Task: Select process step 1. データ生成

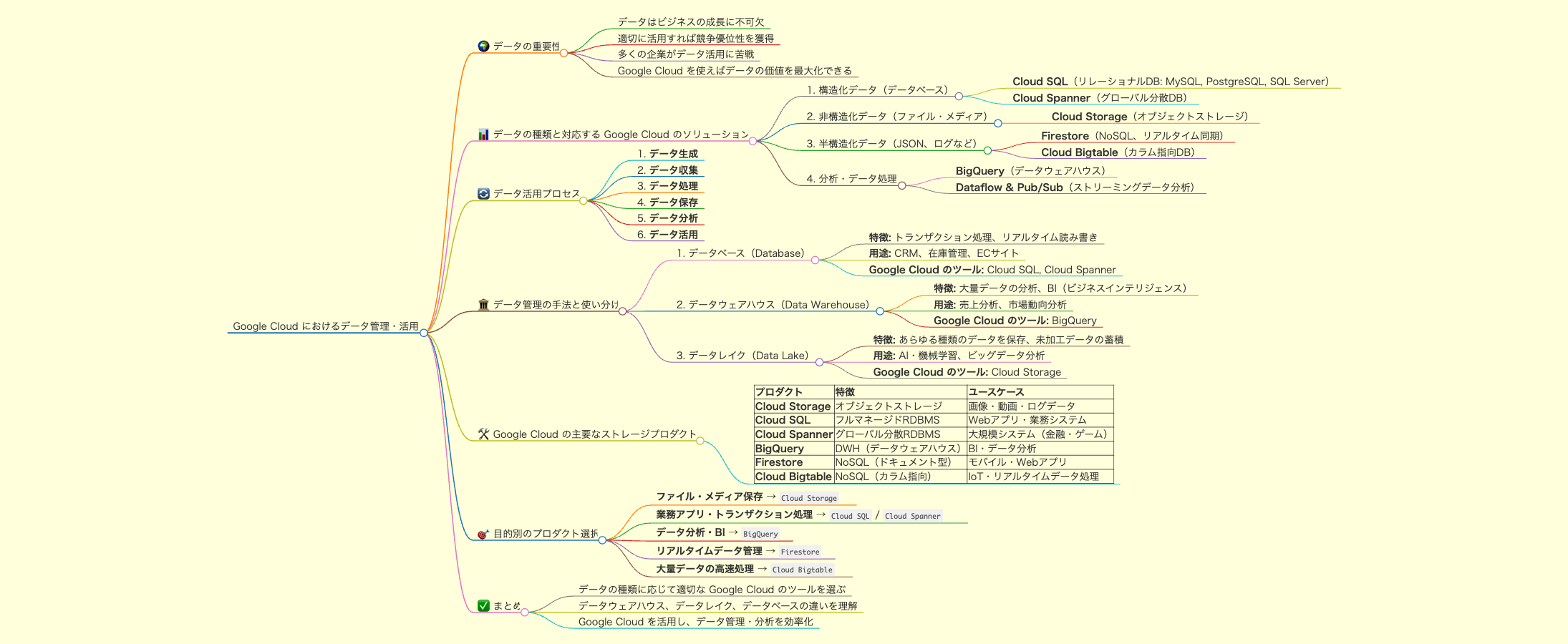Action: 667,154
